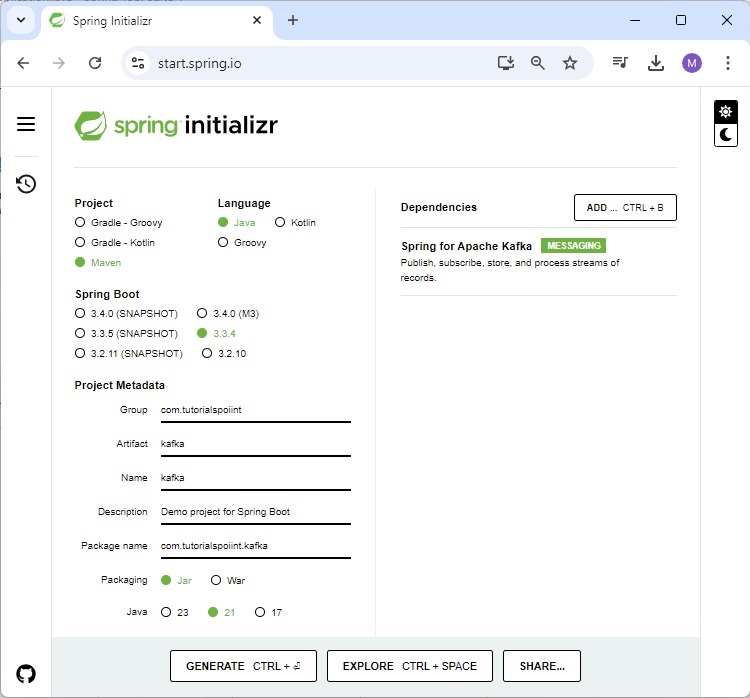Viewport: 750px width, 698px height.
Task: Click the install app icon in address bar
Action: tap(506, 63)
